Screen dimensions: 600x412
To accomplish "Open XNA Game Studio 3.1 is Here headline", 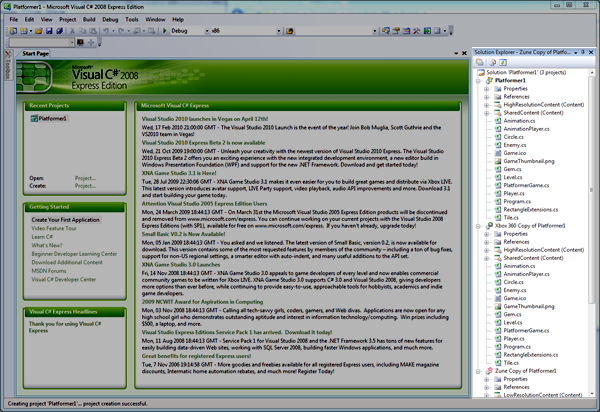I will [x=179, y=173].
